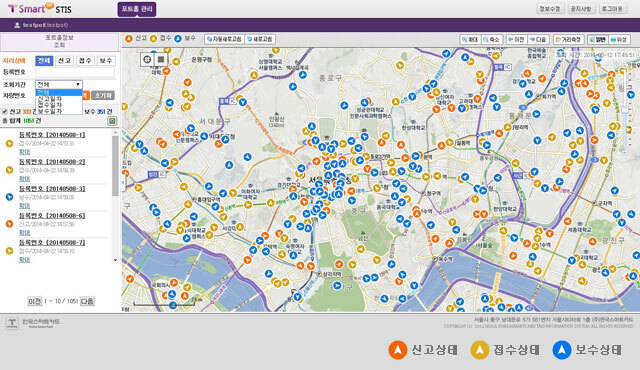Click the T Smart STIS logo

[x=40, y=8]
